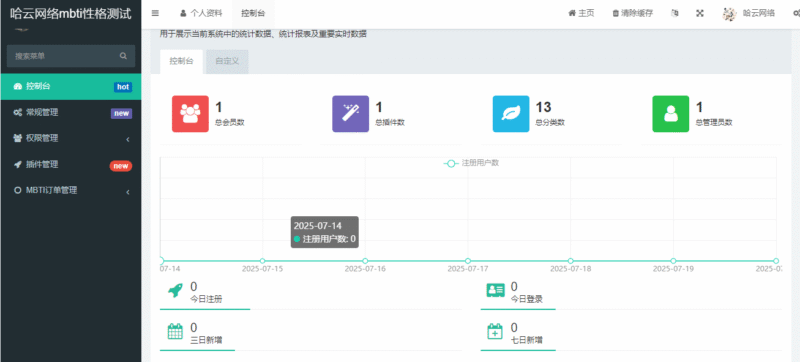
Task: Click the 总管理员数 label
Action: pos(714,122)
